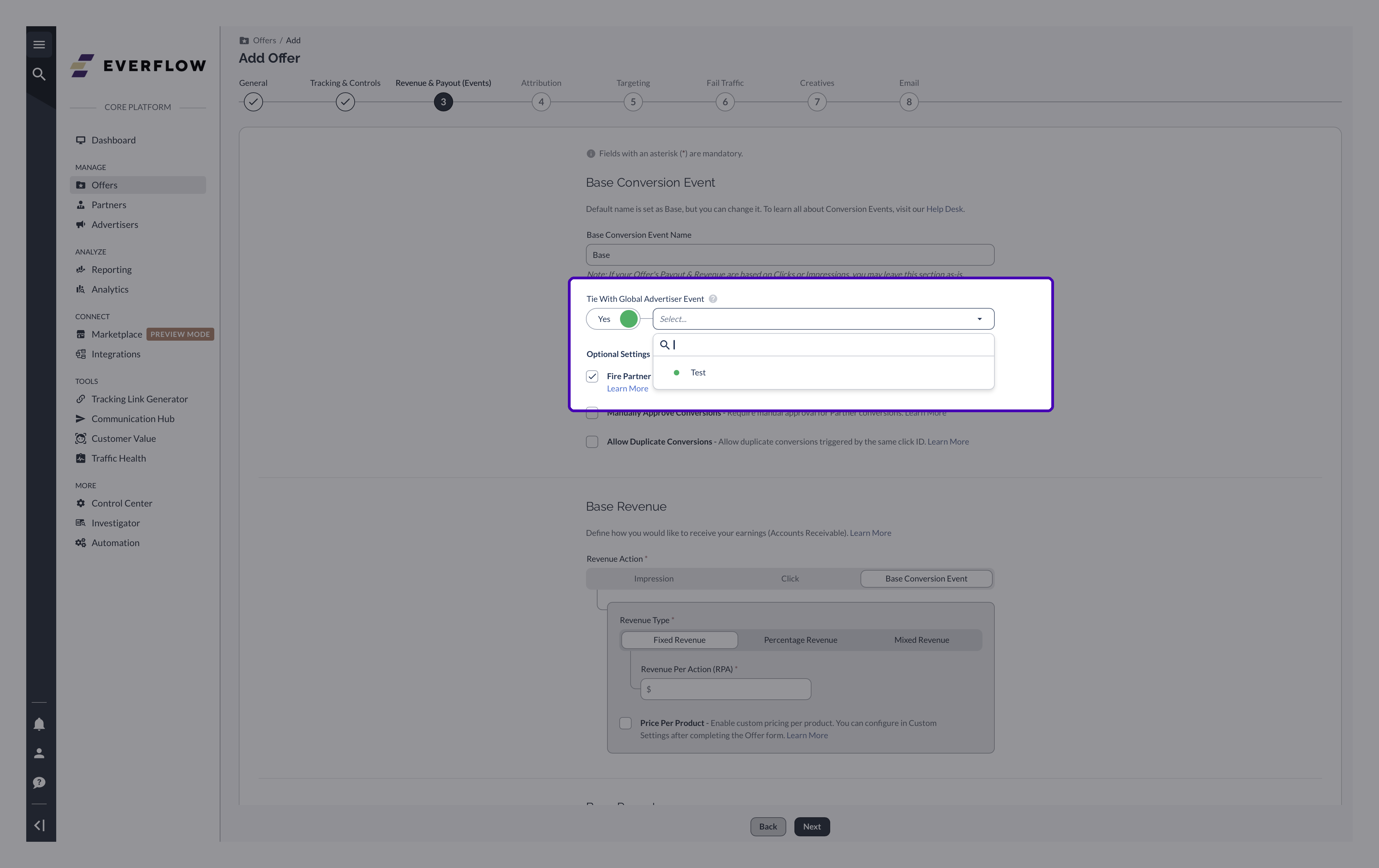This screenshot has width=1379, height=868.
Task: Select step 3 Revenue & Payout
Action: coord(443,102)
